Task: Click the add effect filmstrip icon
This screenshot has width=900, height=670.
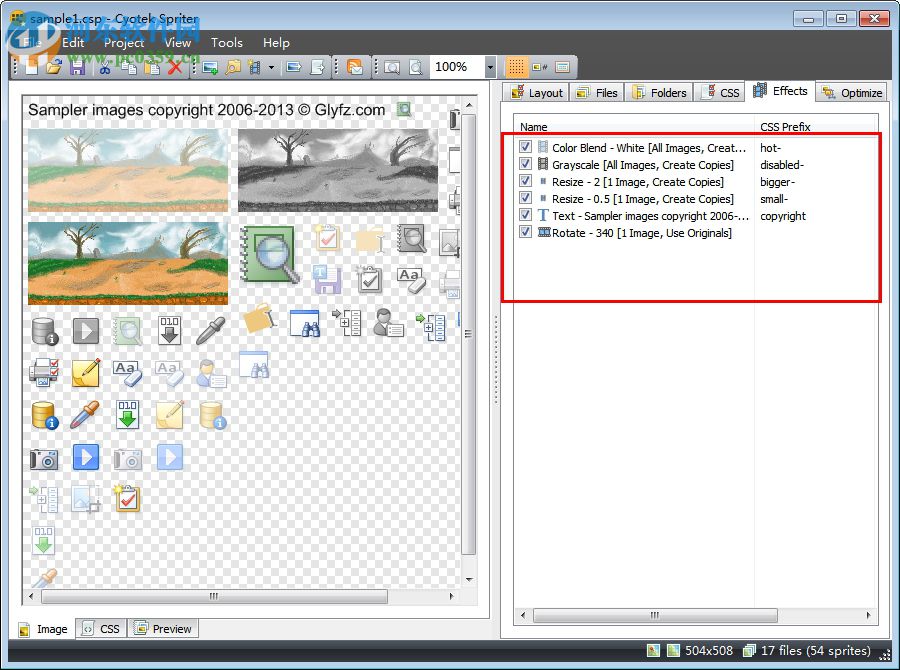Action: [255, 67]
